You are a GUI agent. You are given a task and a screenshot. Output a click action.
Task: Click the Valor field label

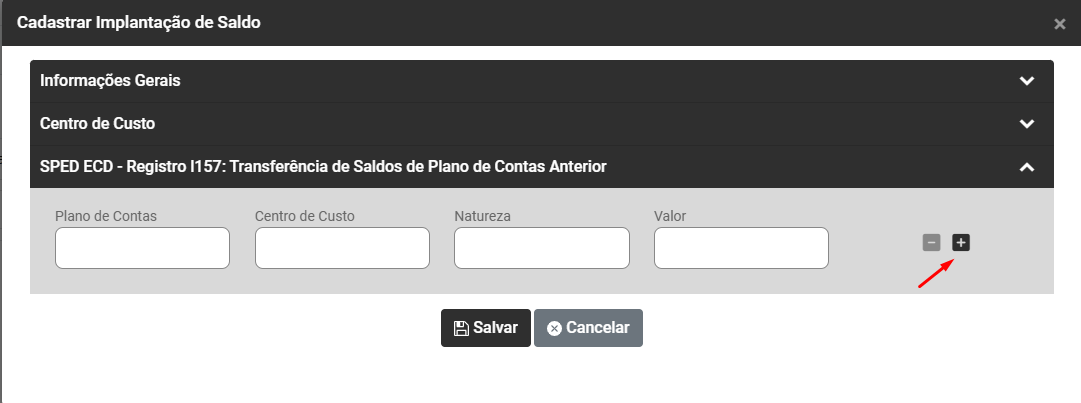[x=670, y=215]
